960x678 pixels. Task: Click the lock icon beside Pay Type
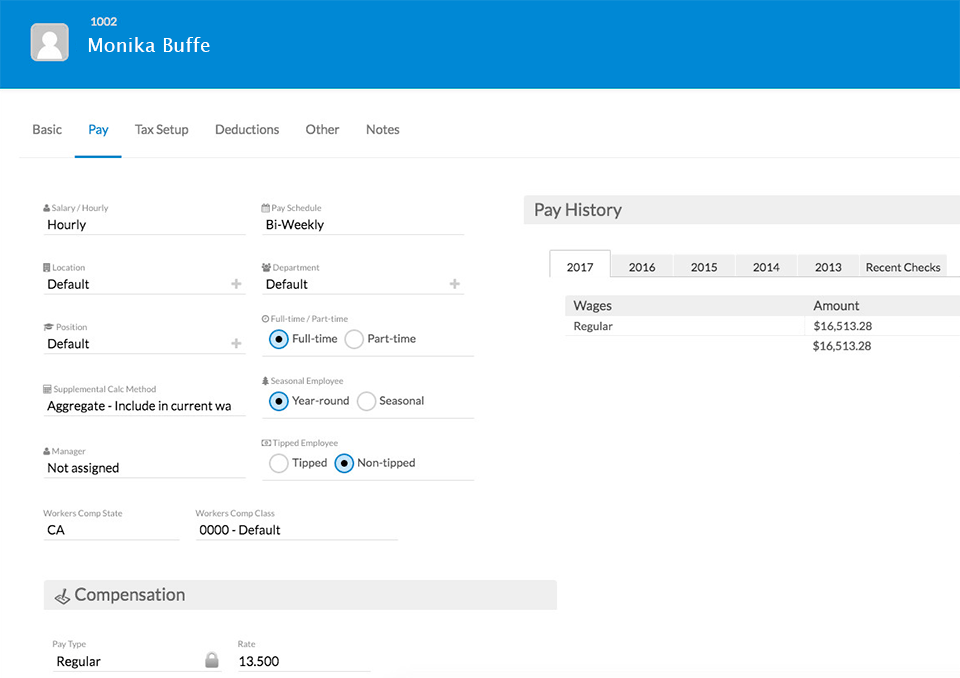(x=211, y=660)
